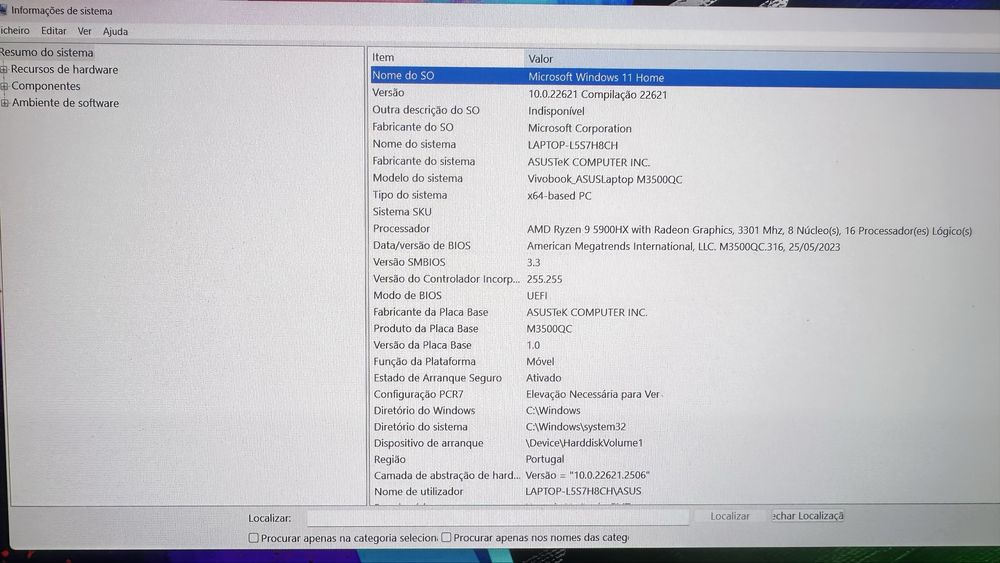Select Versão SMBIOS row
Screen dimensions: 1000x563
tap(685, 262)
